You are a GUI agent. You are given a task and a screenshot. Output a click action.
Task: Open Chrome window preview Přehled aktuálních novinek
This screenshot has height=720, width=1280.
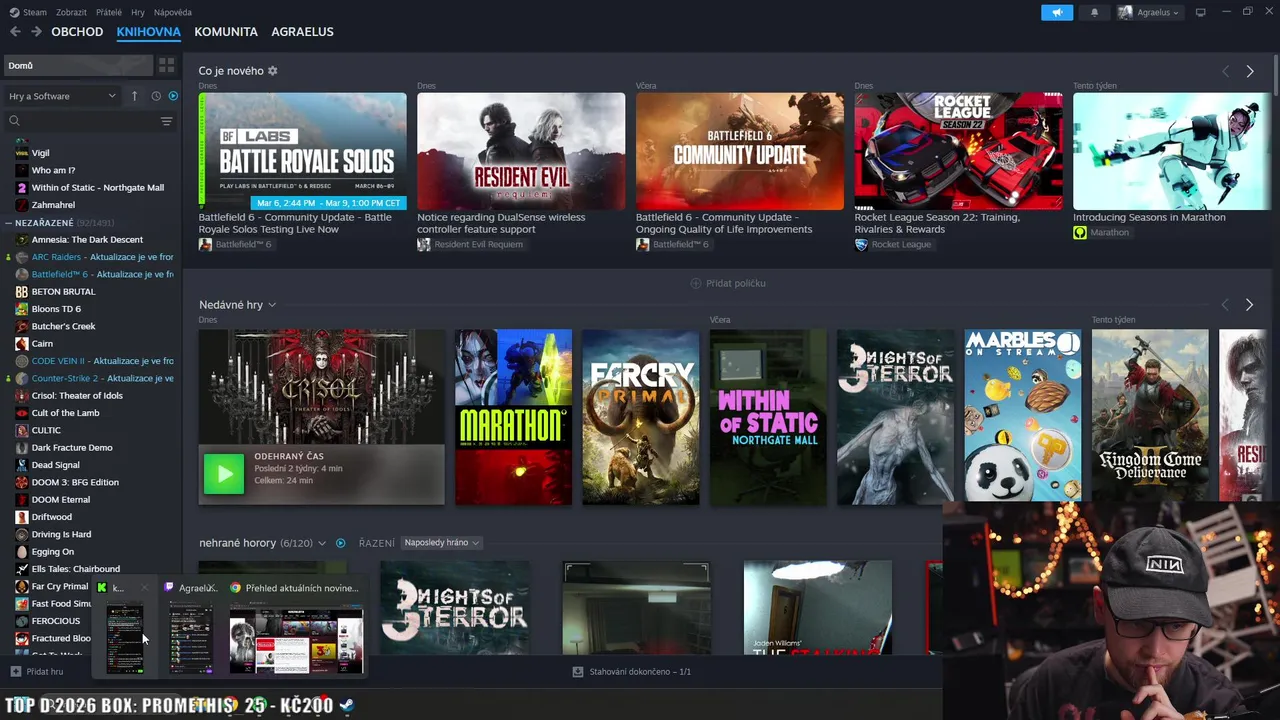click(x=296, y=628)
